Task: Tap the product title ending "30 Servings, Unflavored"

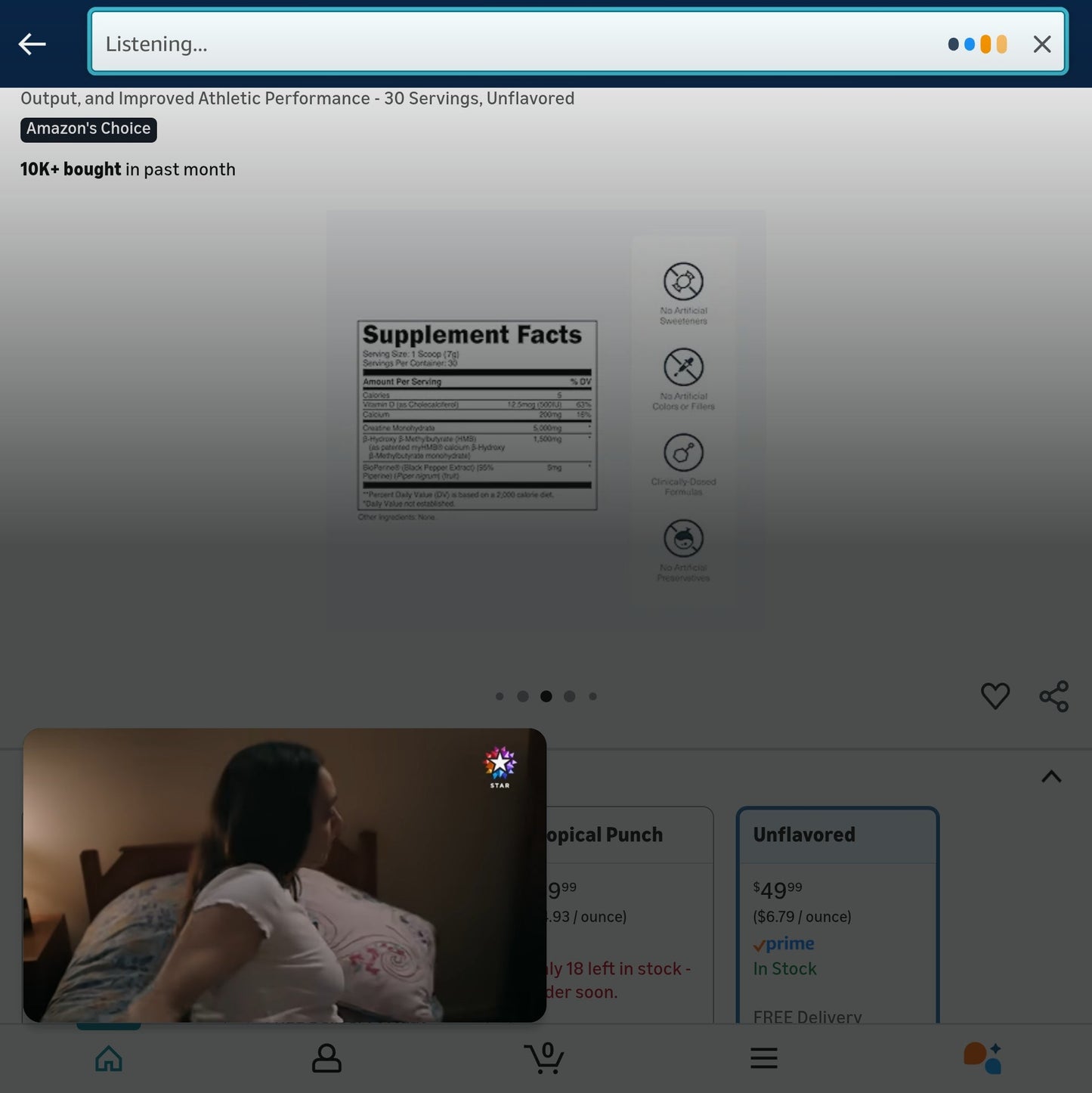Action: 298,99
